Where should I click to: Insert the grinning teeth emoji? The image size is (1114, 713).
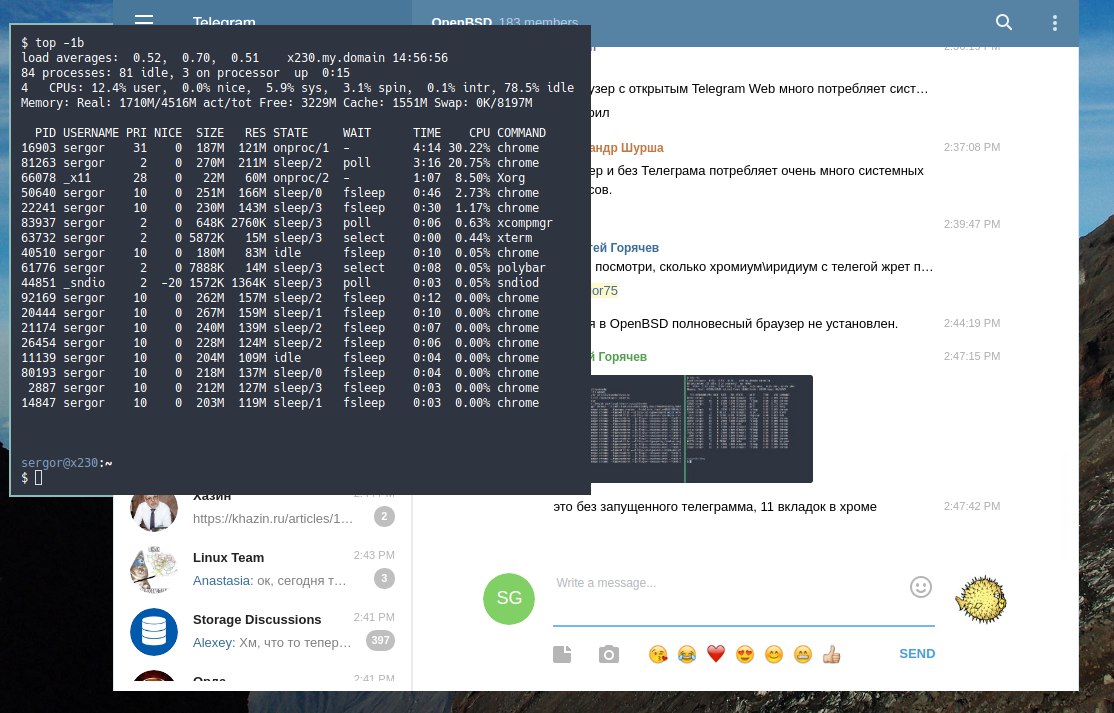803,654
